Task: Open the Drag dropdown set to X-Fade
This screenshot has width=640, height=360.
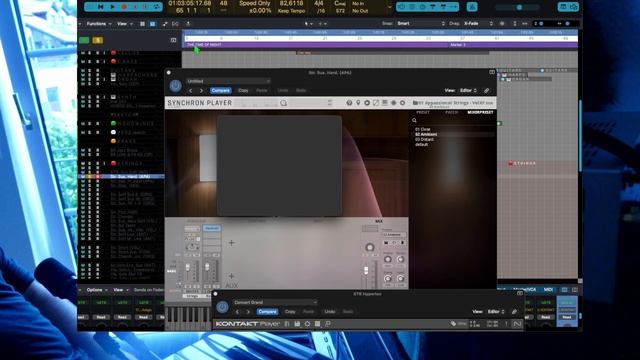Action: [x=478, y=24]
